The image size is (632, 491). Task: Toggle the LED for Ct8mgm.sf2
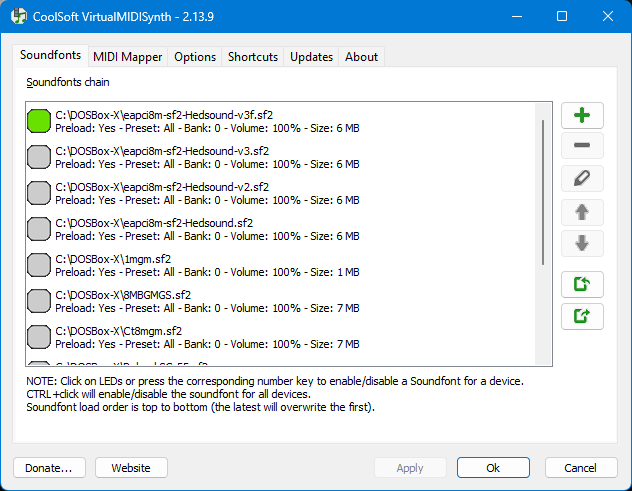point(39,337)
